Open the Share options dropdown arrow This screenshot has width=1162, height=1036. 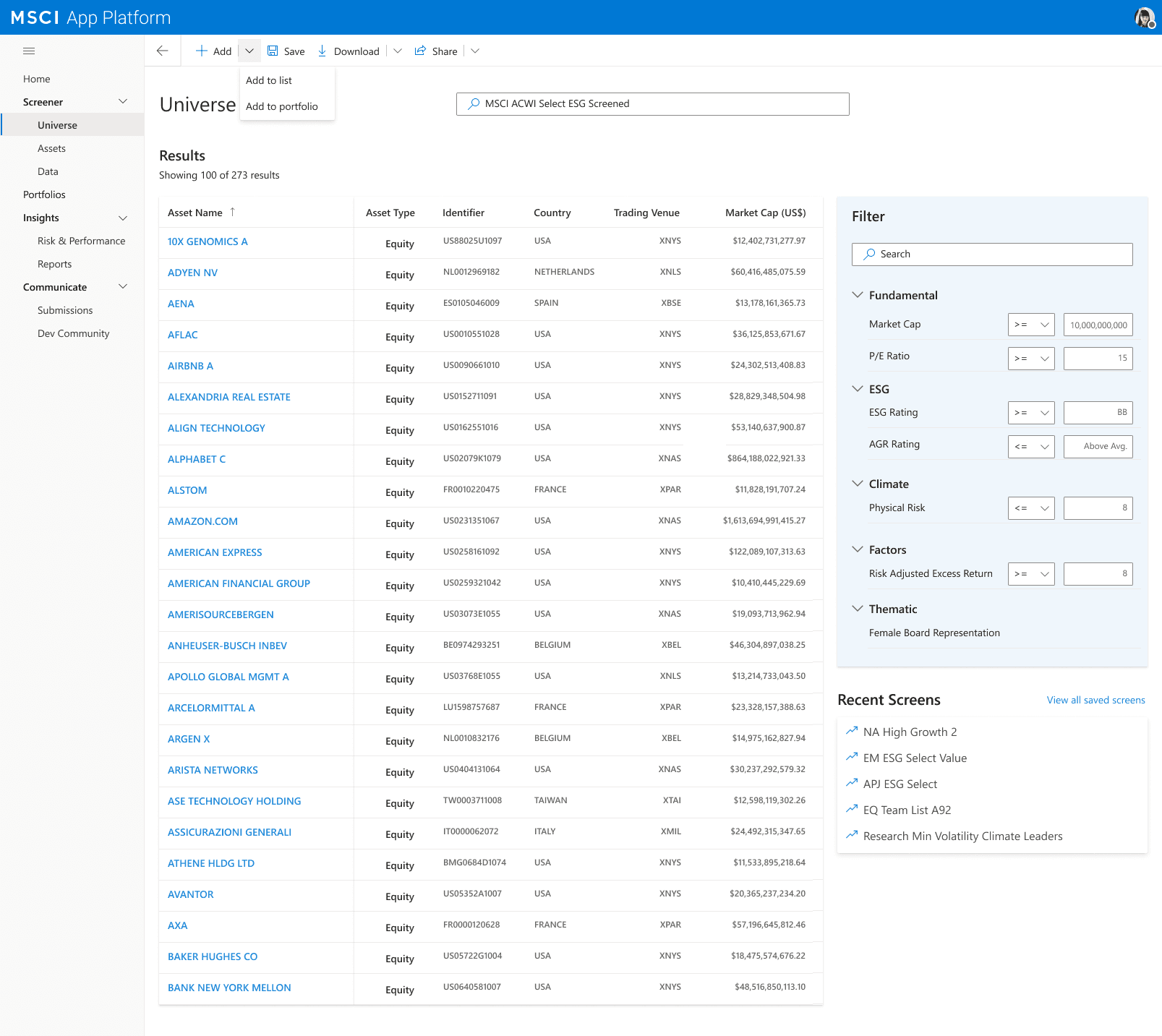click(475, 51)
